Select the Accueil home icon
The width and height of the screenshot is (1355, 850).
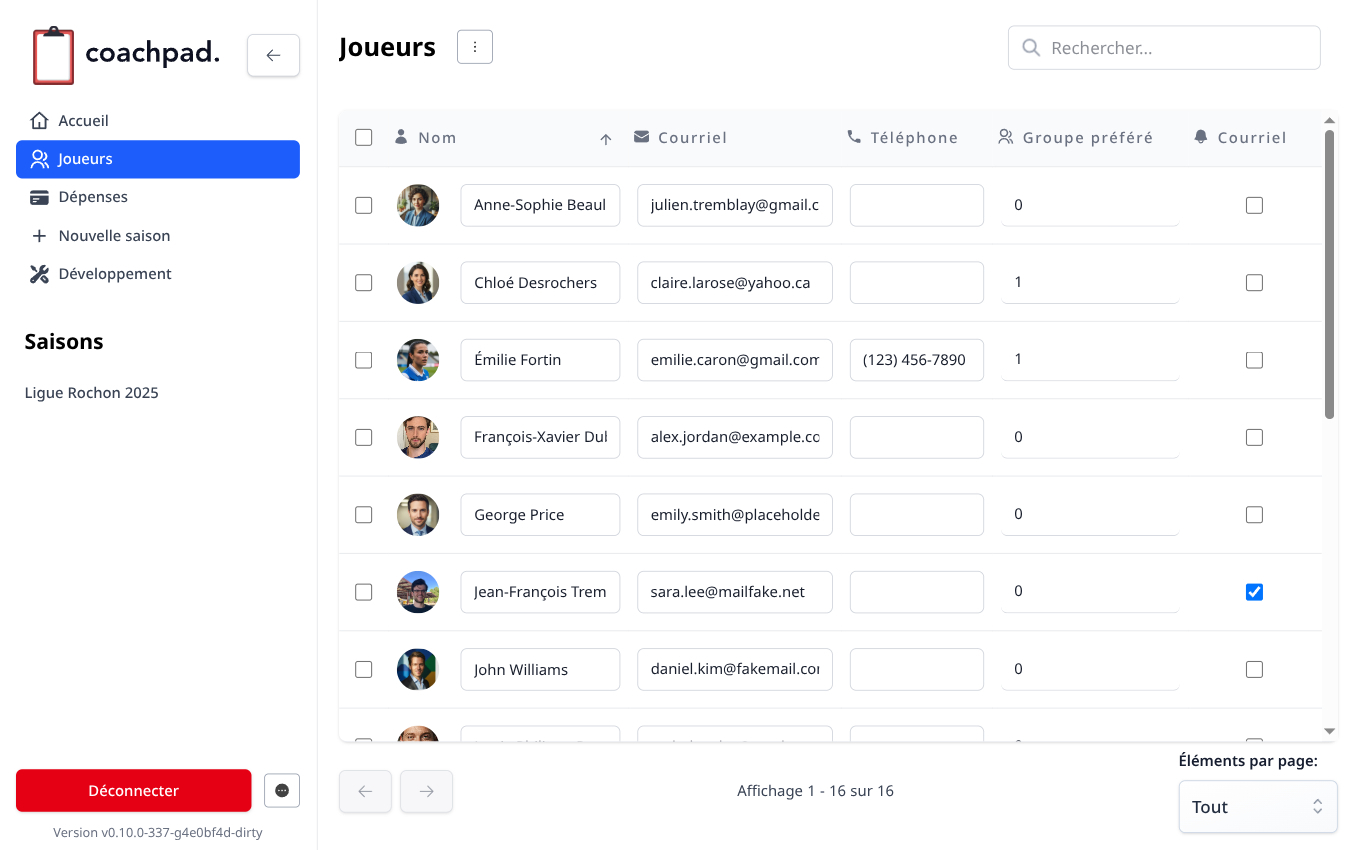coord(39,120)
